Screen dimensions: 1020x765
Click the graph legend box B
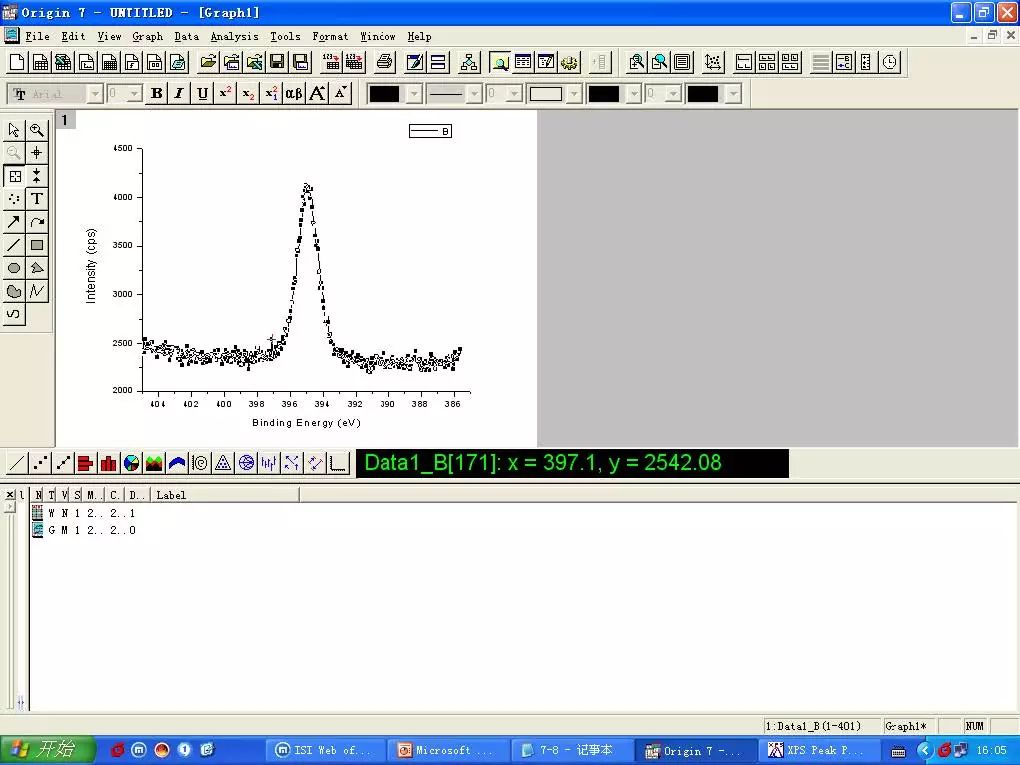(x=430, y=131)
